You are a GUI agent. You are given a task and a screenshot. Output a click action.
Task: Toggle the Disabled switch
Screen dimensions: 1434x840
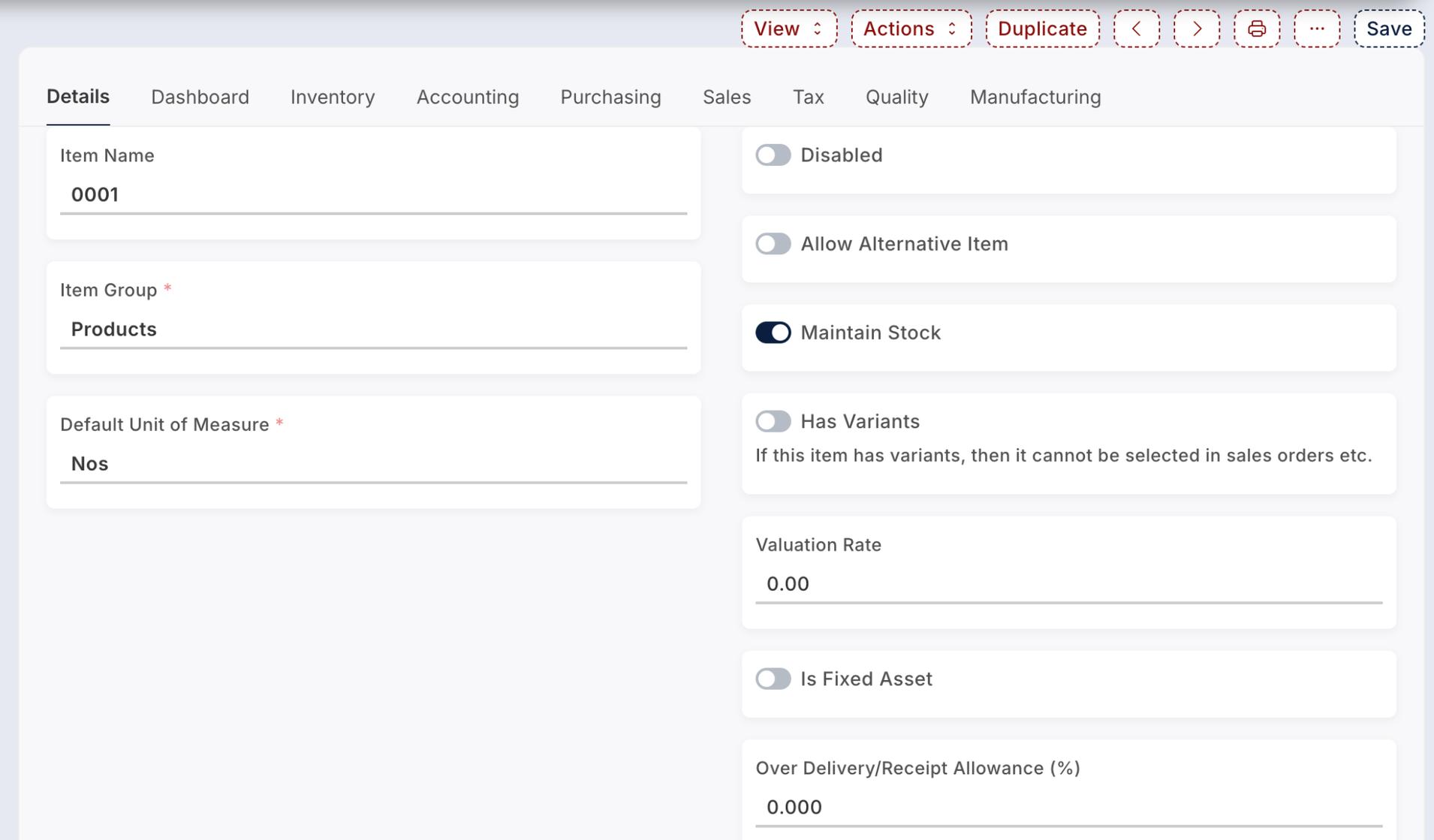[x=773, y=155]
